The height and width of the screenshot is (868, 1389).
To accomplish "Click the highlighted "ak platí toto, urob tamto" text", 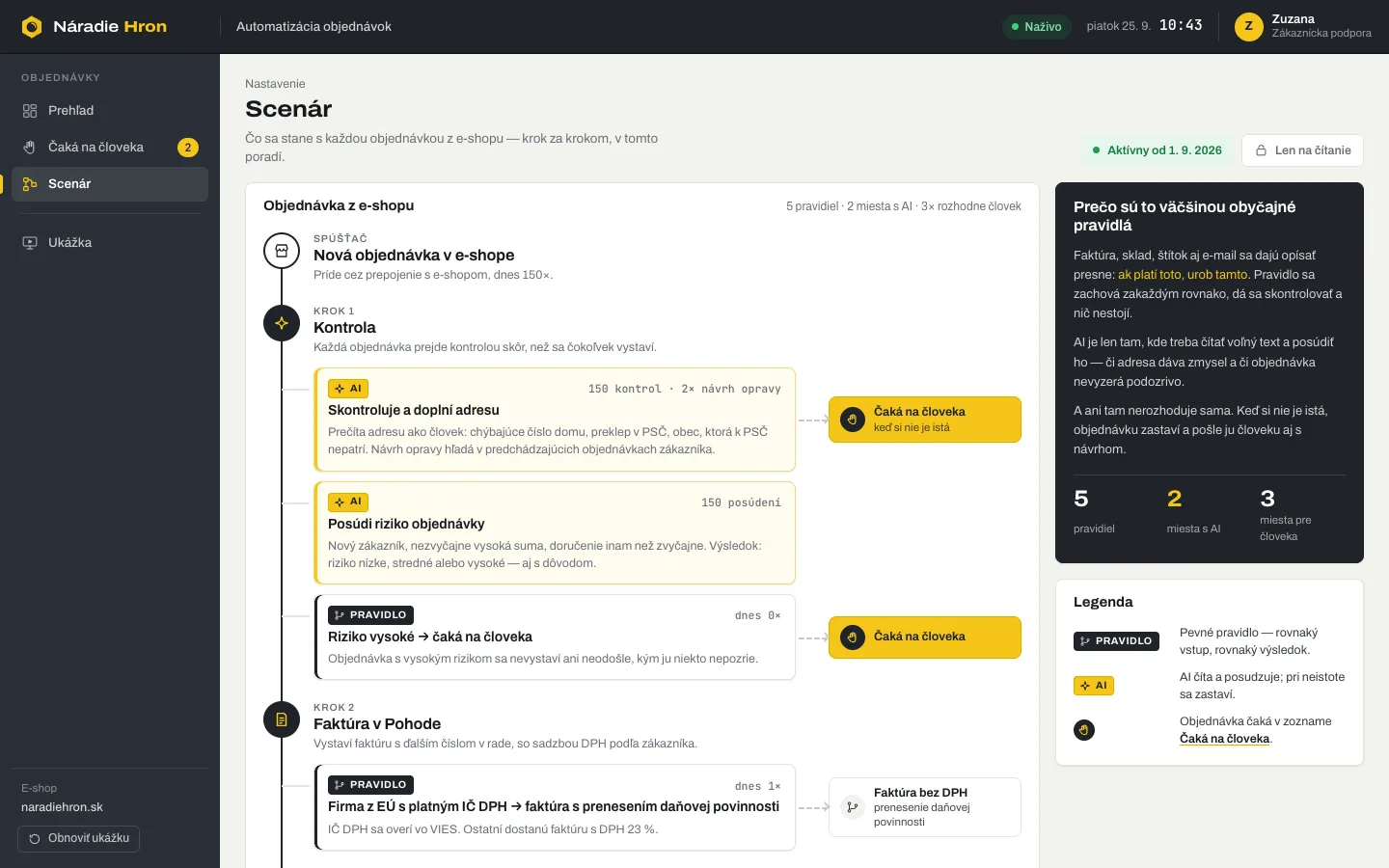I will (x=1183, y=275).
